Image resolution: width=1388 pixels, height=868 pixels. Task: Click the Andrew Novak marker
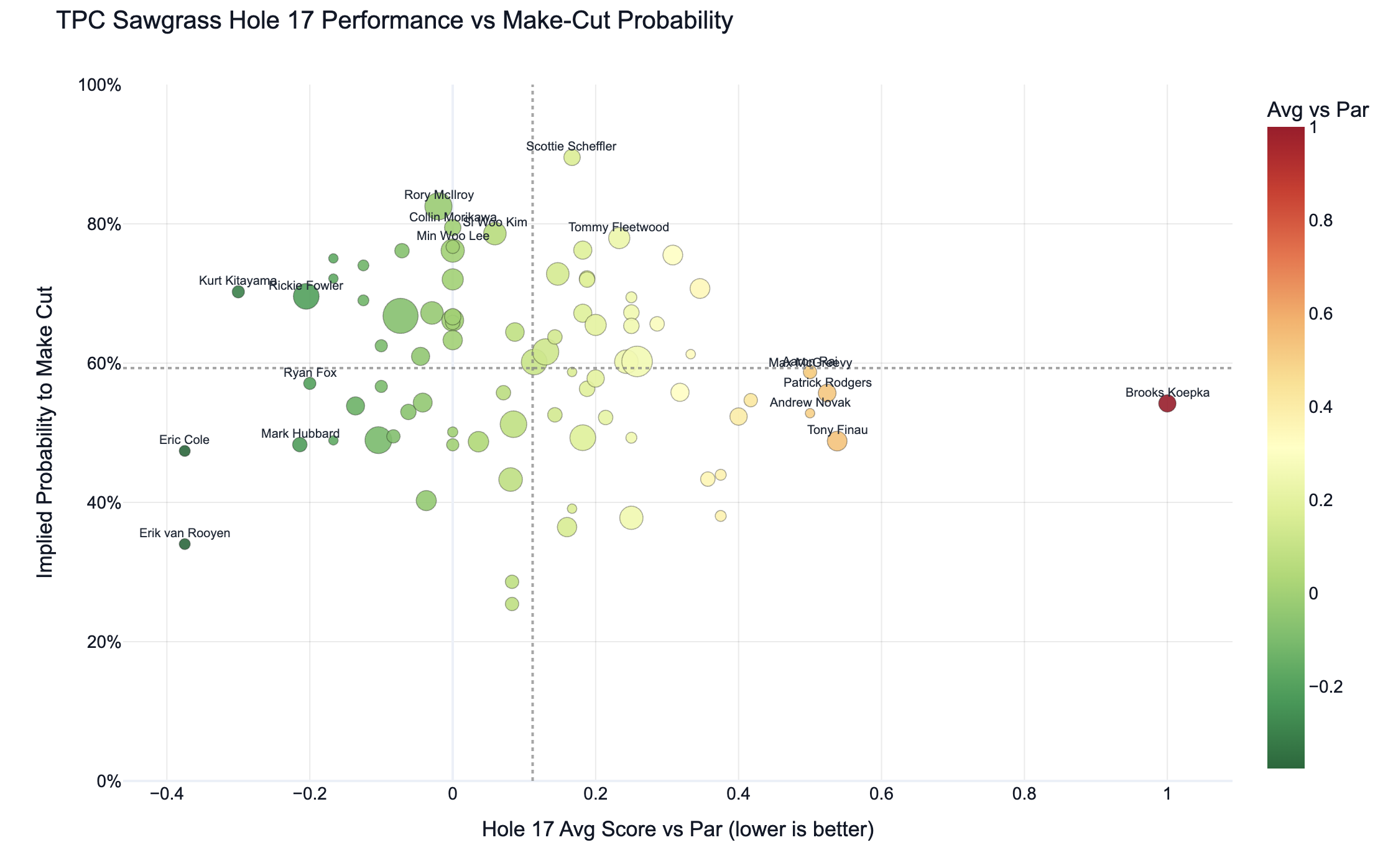tap(810, 413)
